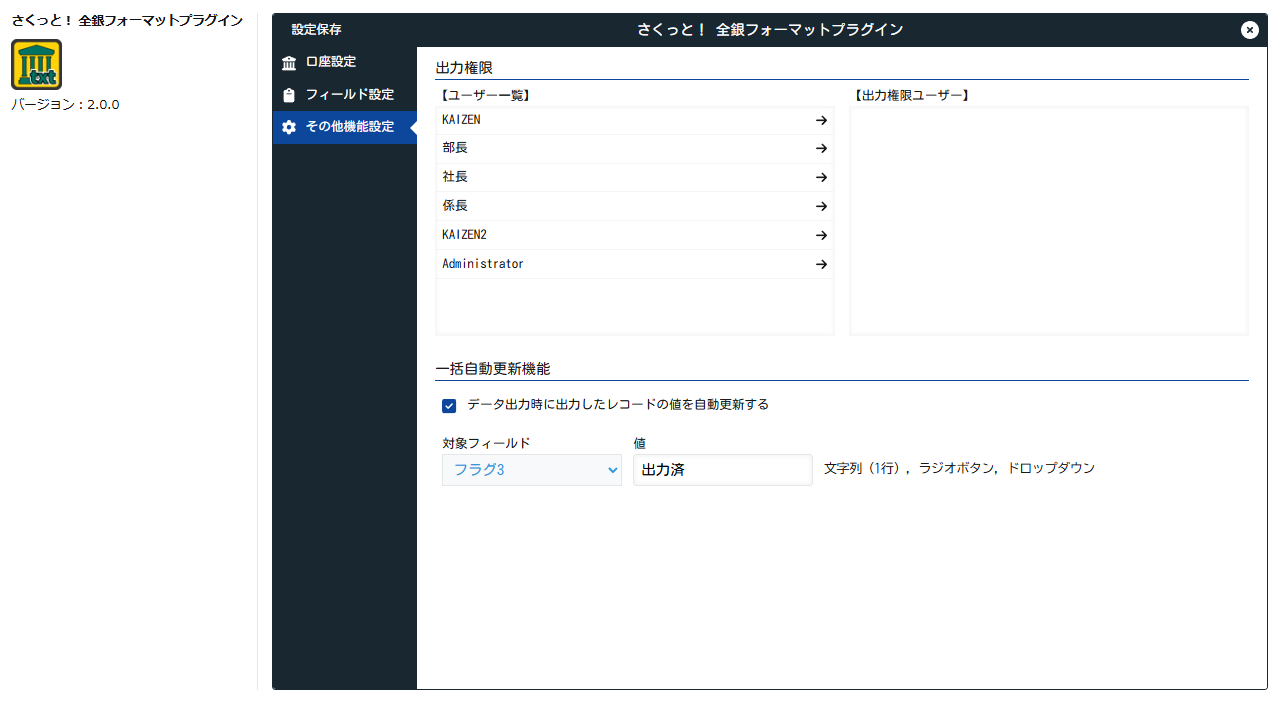The height and width of the screenshot is (714, 1271).
Task: Click the 【出力権限ユーザー】 label
Action: (912, 96)
